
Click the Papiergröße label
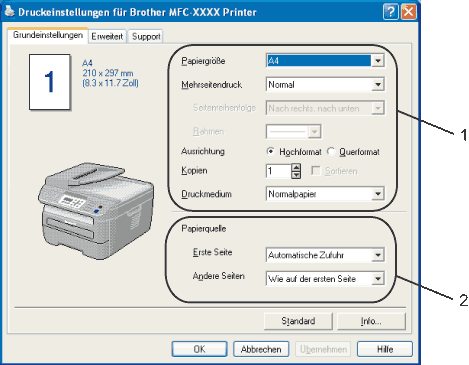203,61
